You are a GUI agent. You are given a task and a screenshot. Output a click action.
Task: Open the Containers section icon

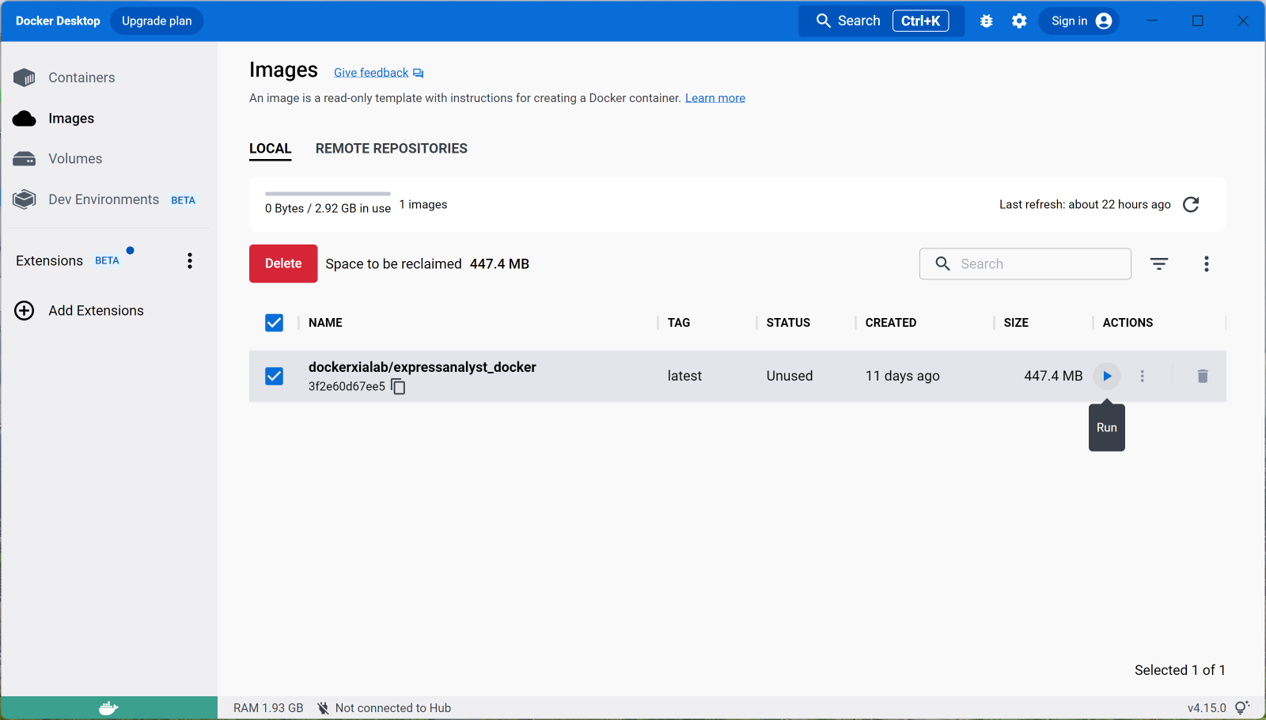(x=25, y=77)
